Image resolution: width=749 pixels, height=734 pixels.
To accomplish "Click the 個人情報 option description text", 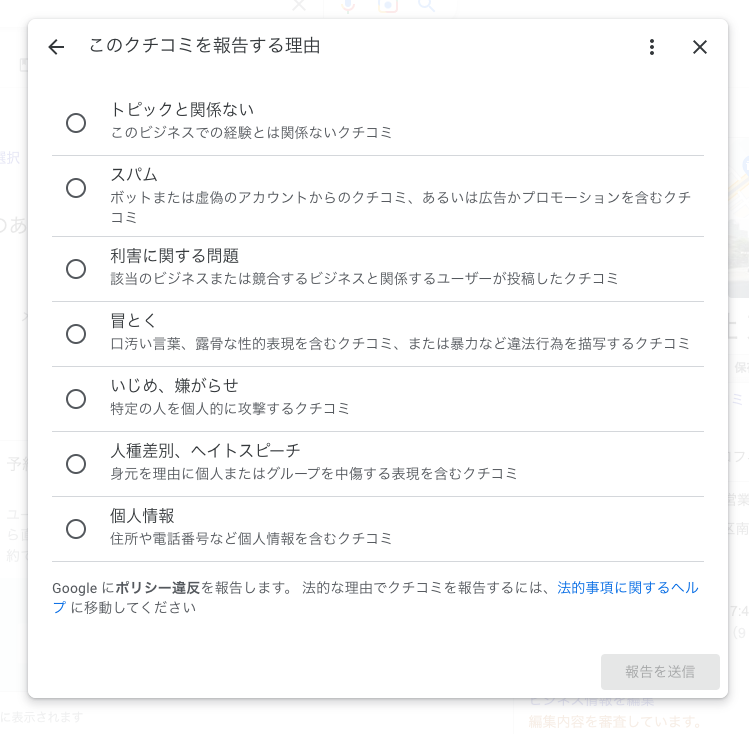I will tap(251, 539).
